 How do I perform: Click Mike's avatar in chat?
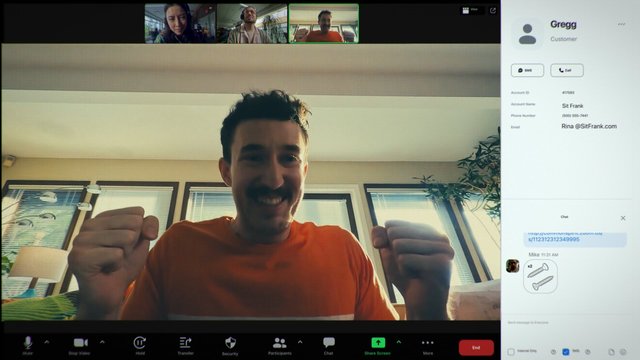(513, 266)
